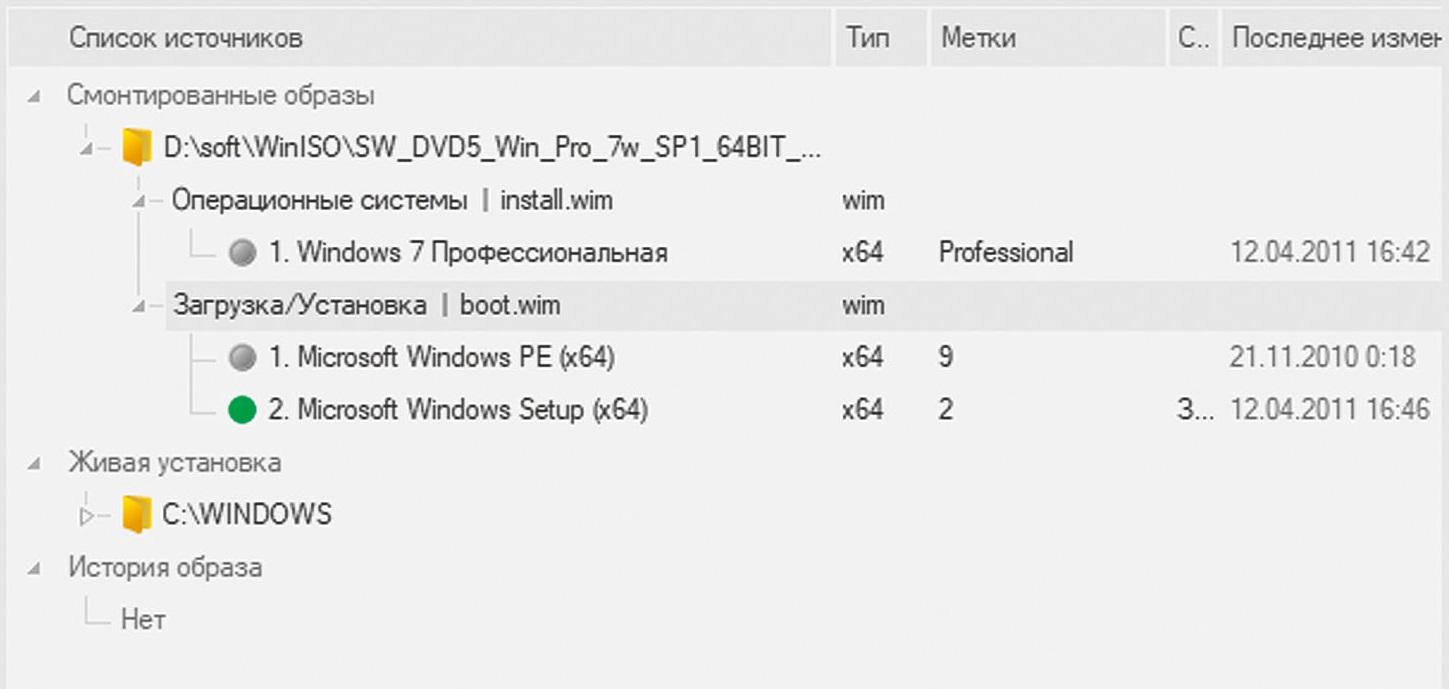Select Microsoft Windows PE (x64) entry
1449x689 pixels.
pyautogui.click(x=441, y=357)
